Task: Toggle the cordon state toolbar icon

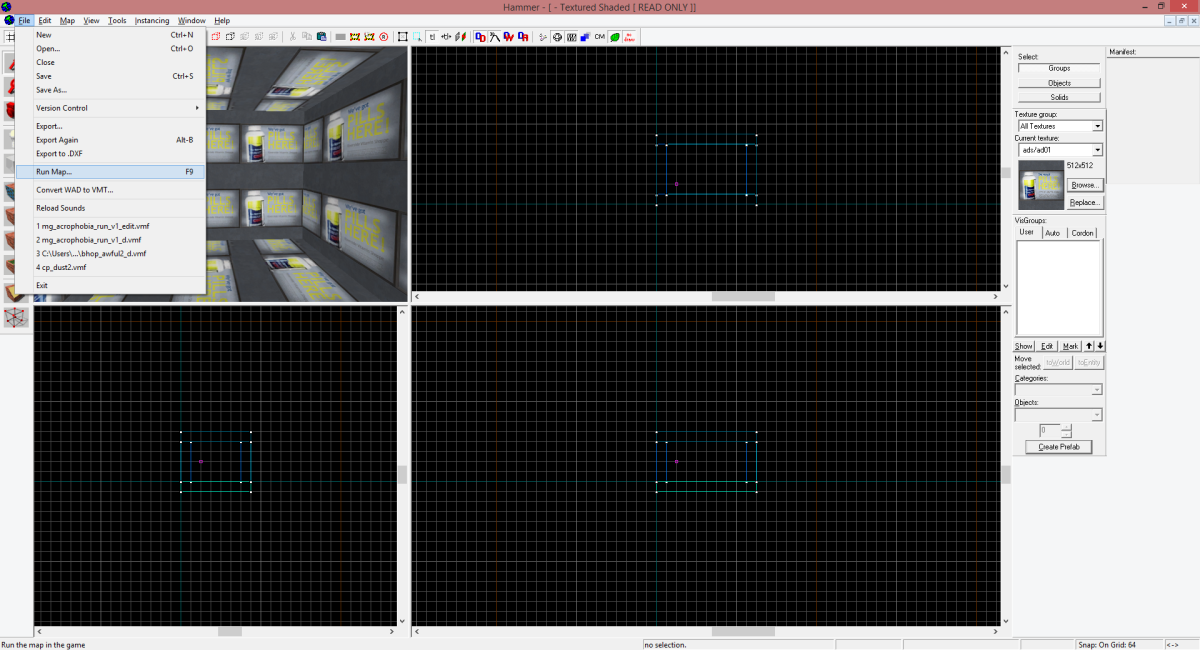Action: coord(355,37)
